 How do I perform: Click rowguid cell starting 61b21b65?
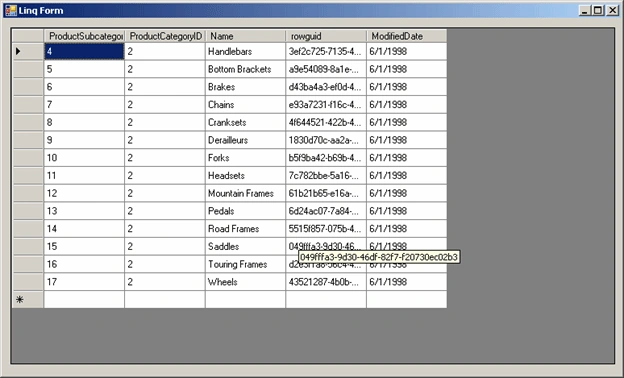pos(326,193)
